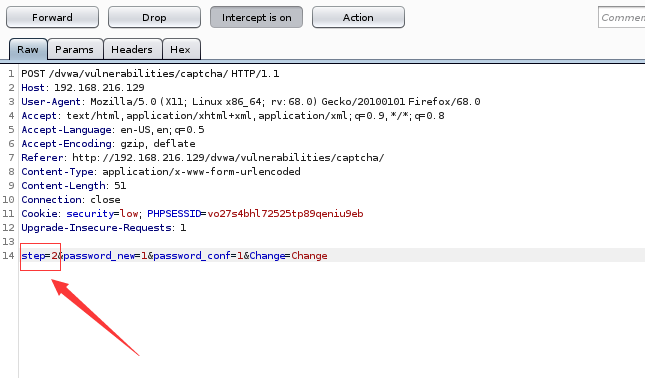
Task: Click the User-Agent header line
Action: click(251, 102)
